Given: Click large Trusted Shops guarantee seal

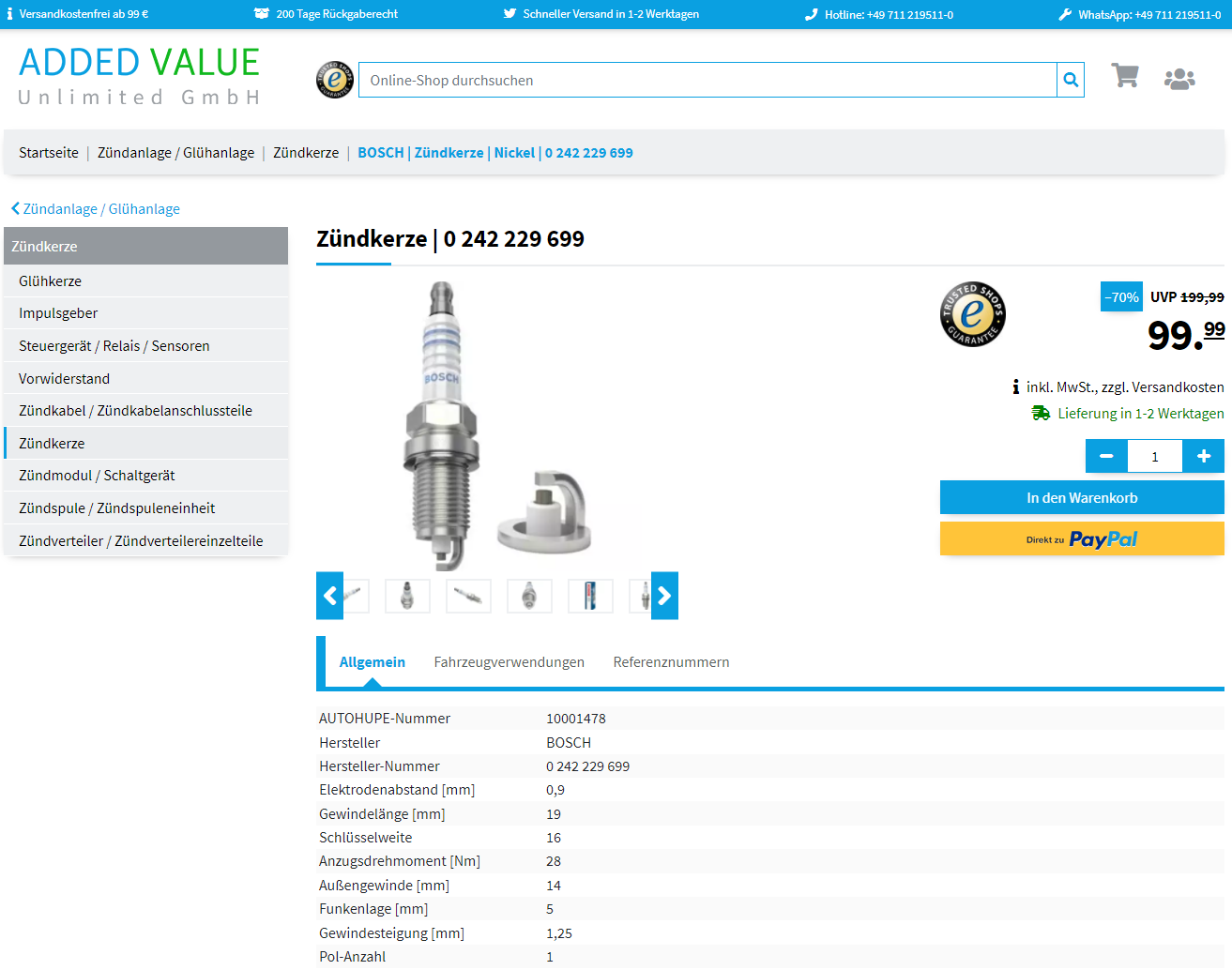Looking at the screenshot, I should (973, 314).
